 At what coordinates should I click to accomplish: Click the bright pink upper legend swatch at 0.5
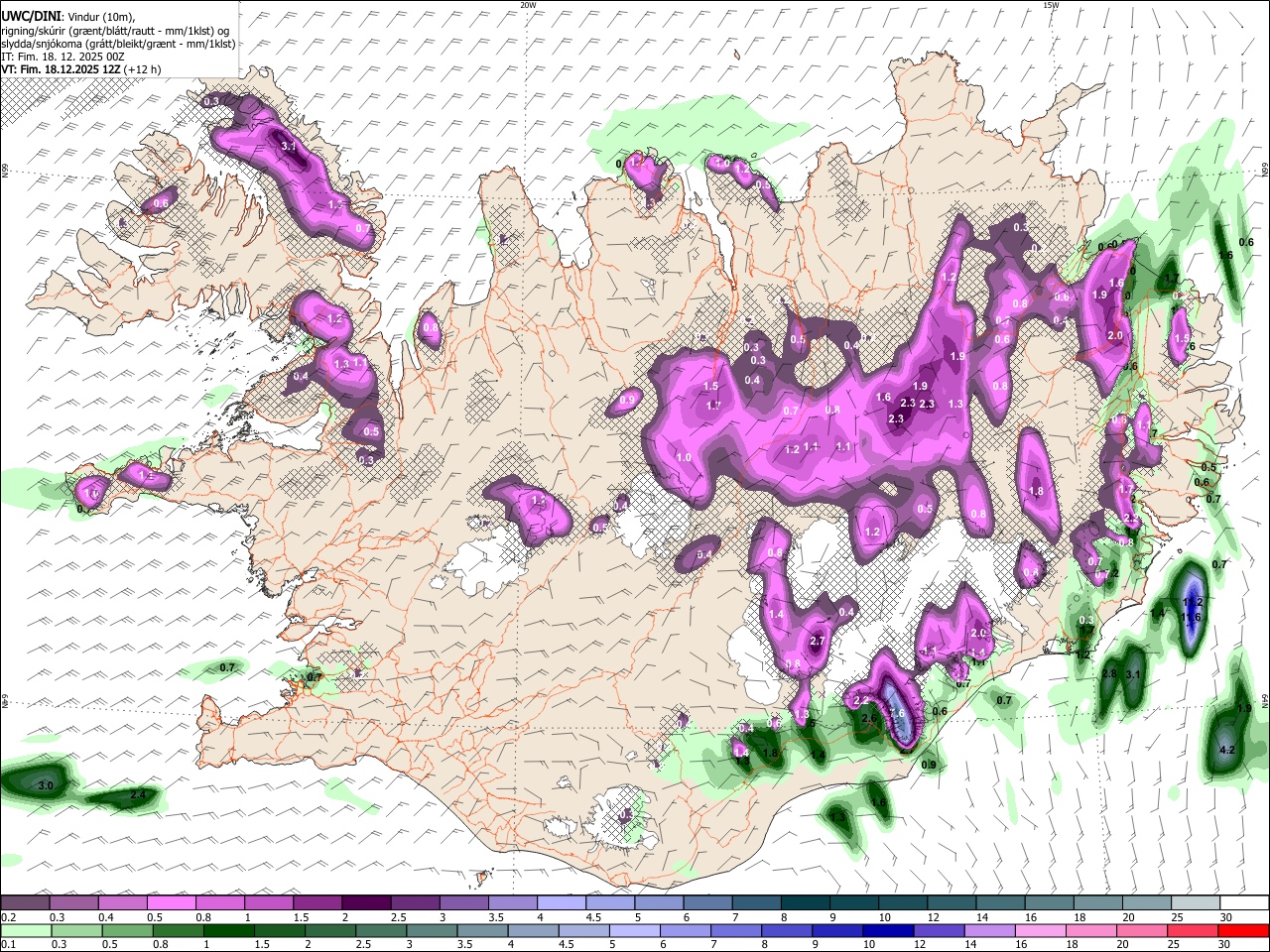pyautogui.click(x=171, y=903)
